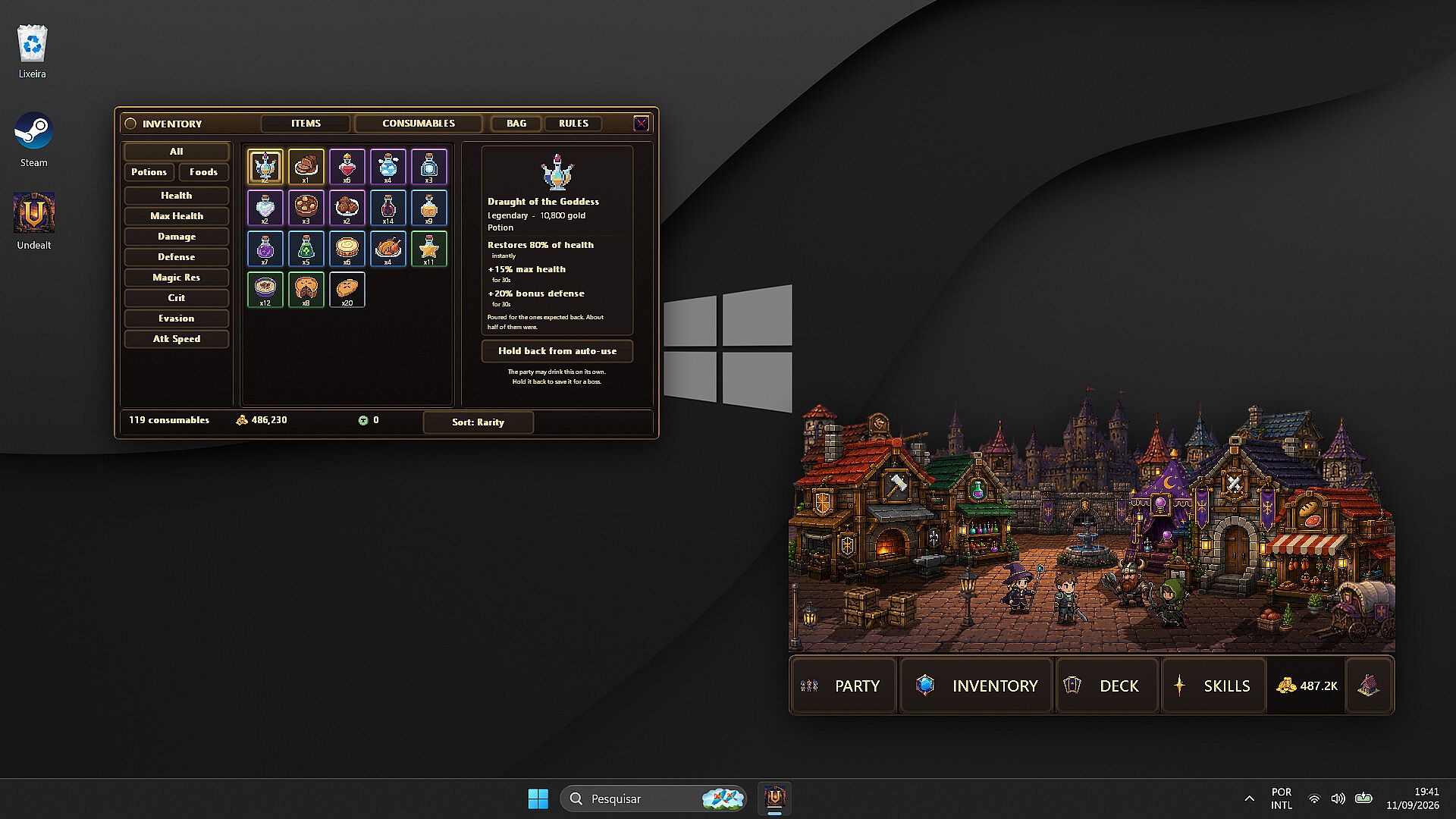This screenshot has width=1456, height=819.
Task: Select the bread loaf item x20
Action: point(347,290)
